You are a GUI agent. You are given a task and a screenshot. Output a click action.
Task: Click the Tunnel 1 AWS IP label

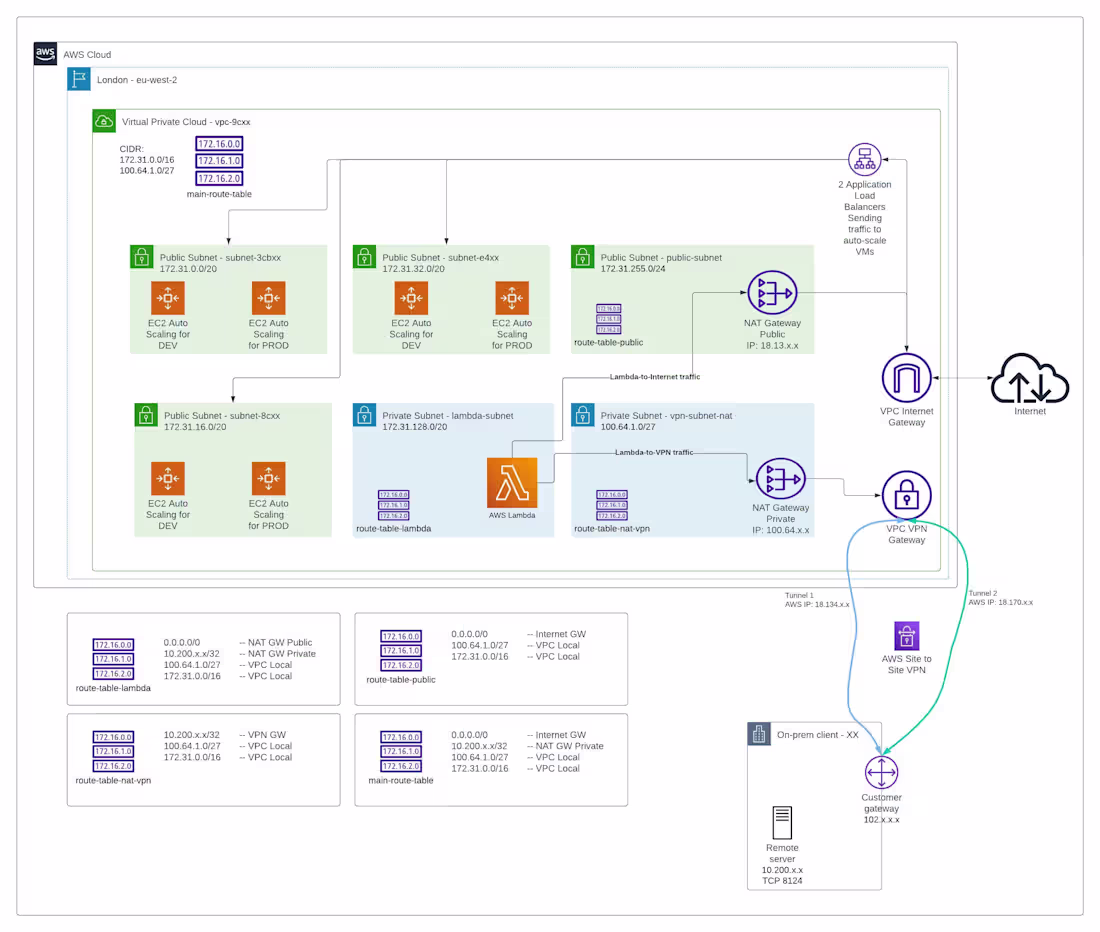pyautogui.click(x=815, y=599)
